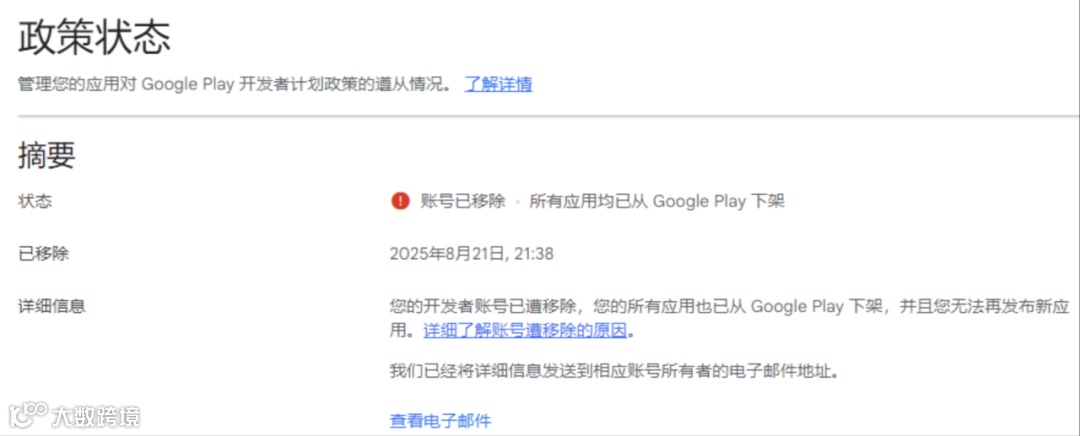1080x436 pixels.
Task: Click 详细了解账号遭移除的原因 link
Action: point(526,330)
